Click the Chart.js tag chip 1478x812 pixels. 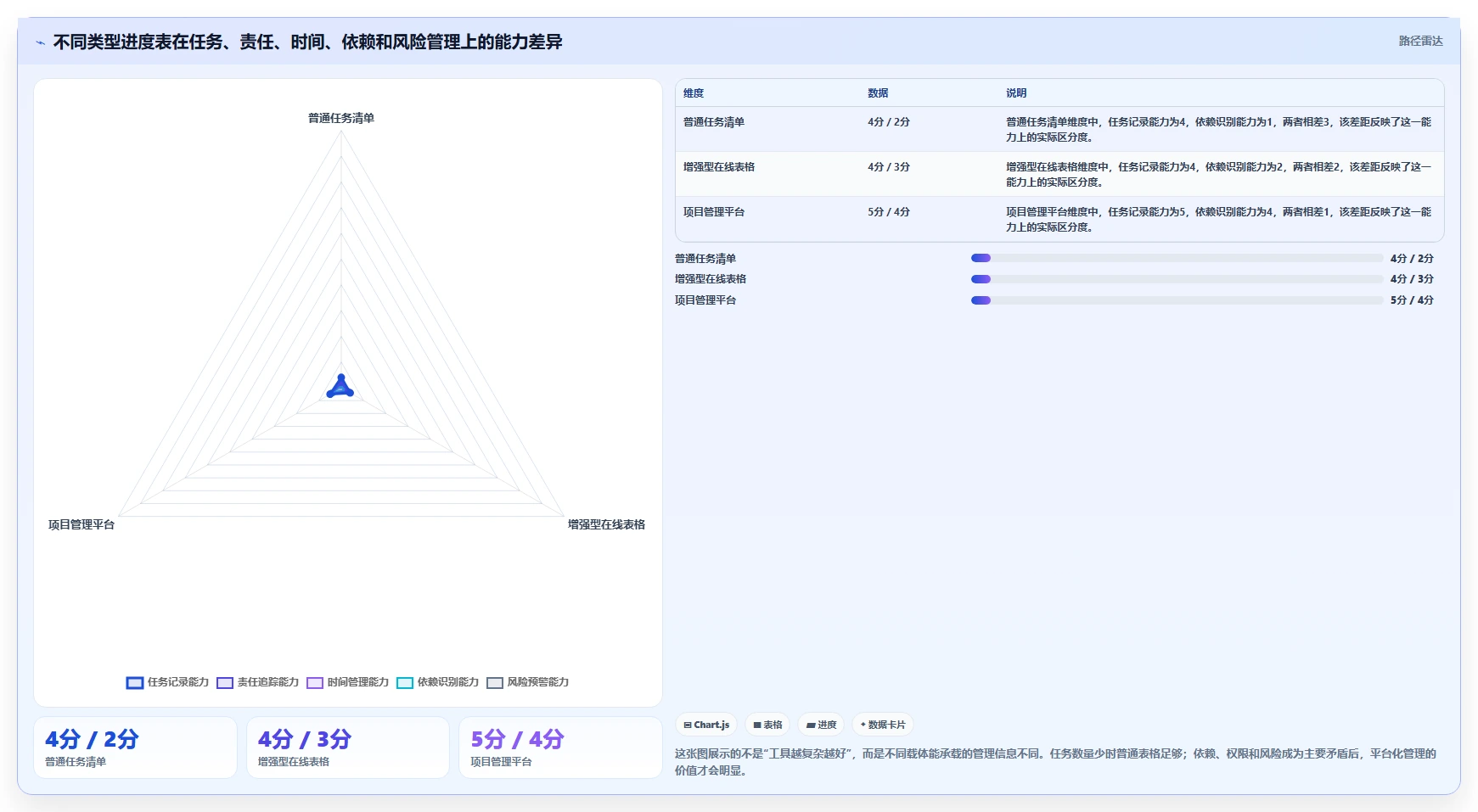706,725
